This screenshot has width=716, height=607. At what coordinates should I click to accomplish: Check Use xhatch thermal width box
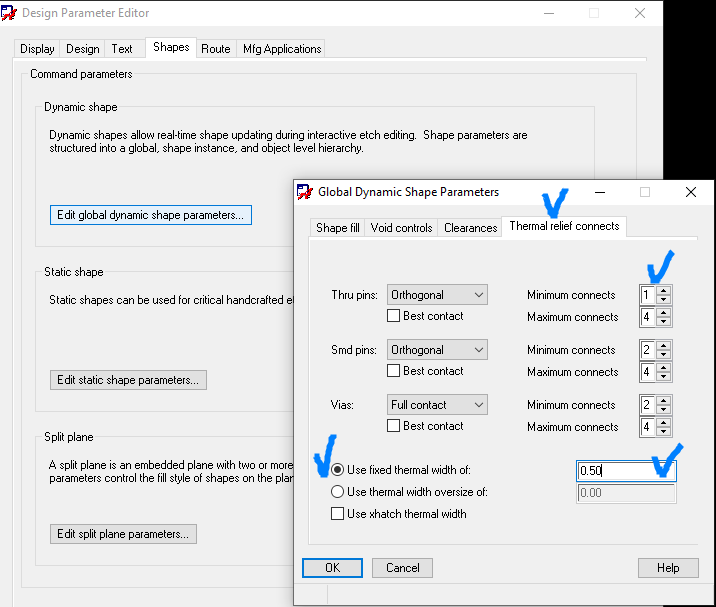(x=337, y=513)
